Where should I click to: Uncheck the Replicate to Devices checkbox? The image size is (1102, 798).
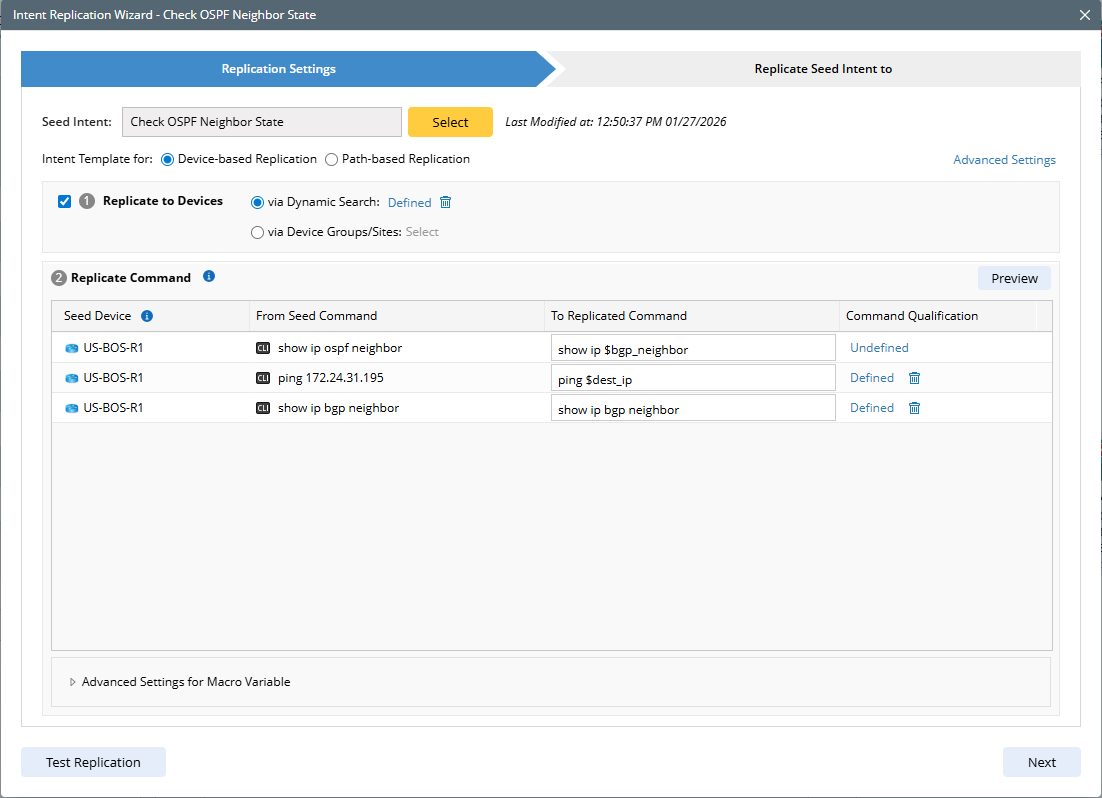coord(65,201)
